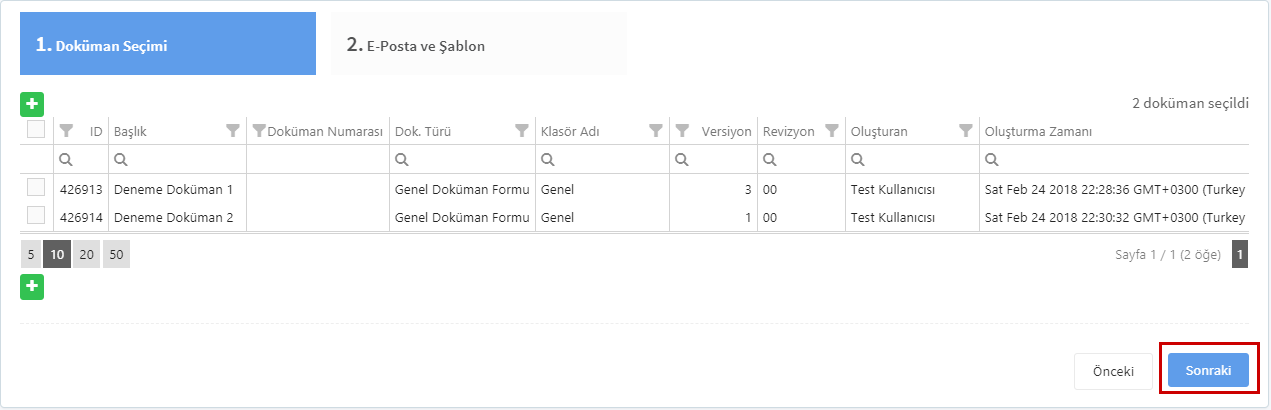Click the Önceki button
1271x410 pixels.
1113,370
